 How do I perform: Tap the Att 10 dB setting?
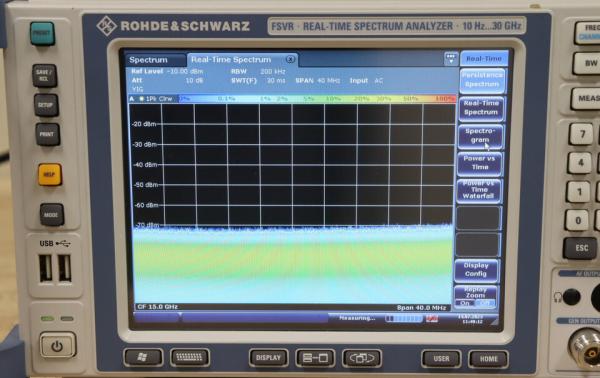pos(167,81)
